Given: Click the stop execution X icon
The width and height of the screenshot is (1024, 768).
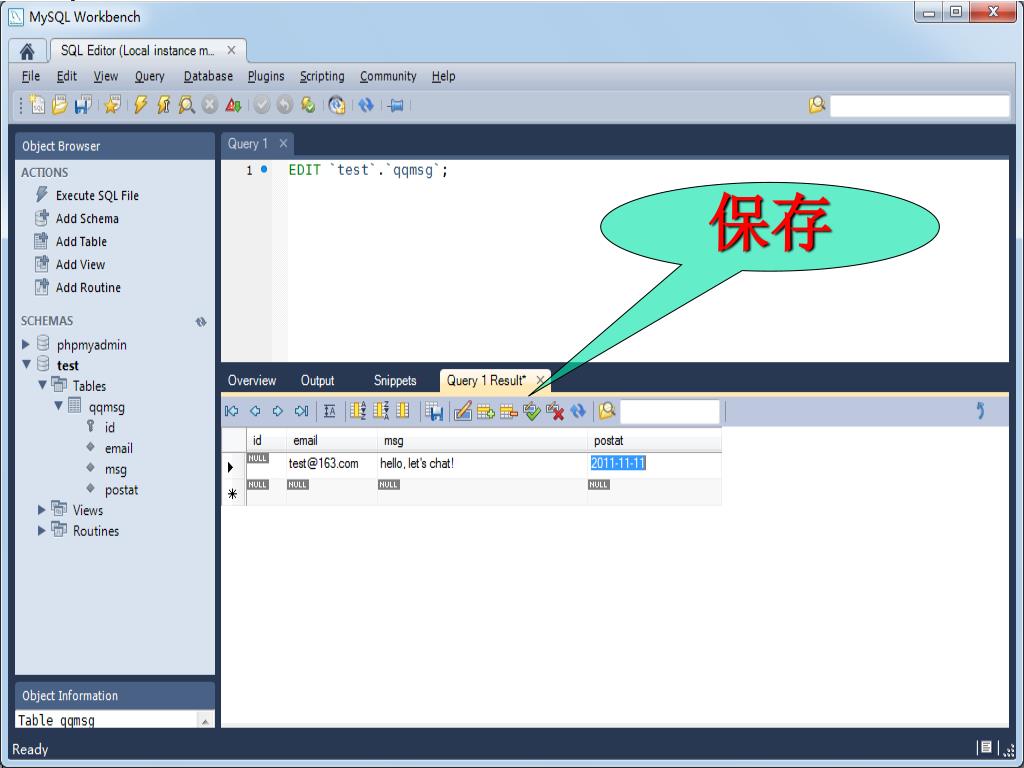Looking at the screenshot, I should pos(210,104).
